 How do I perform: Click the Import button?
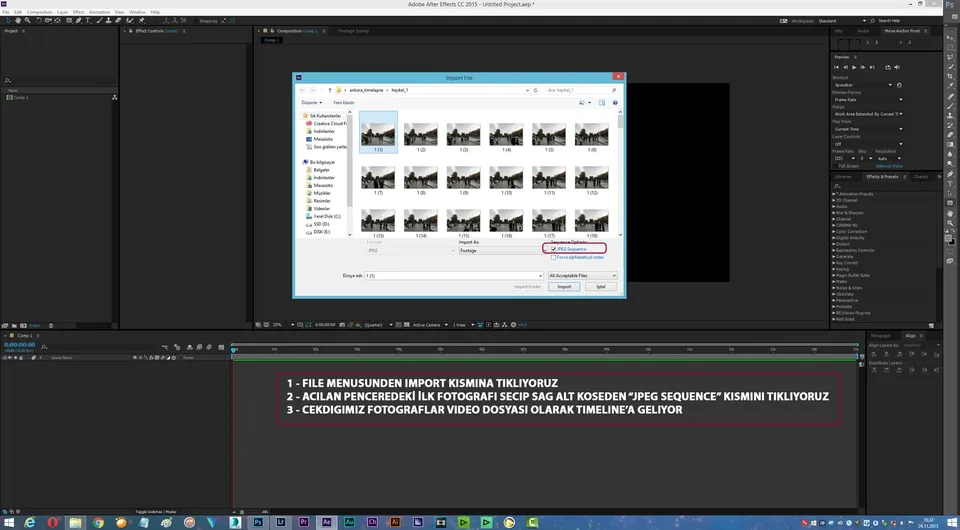[x=564, y=286]
